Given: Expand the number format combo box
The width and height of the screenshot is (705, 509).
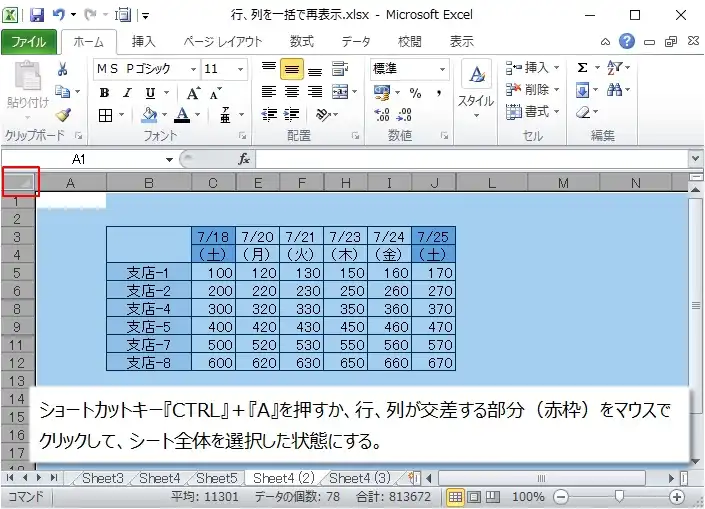Looking at the screenshot, I should (441, 69).
